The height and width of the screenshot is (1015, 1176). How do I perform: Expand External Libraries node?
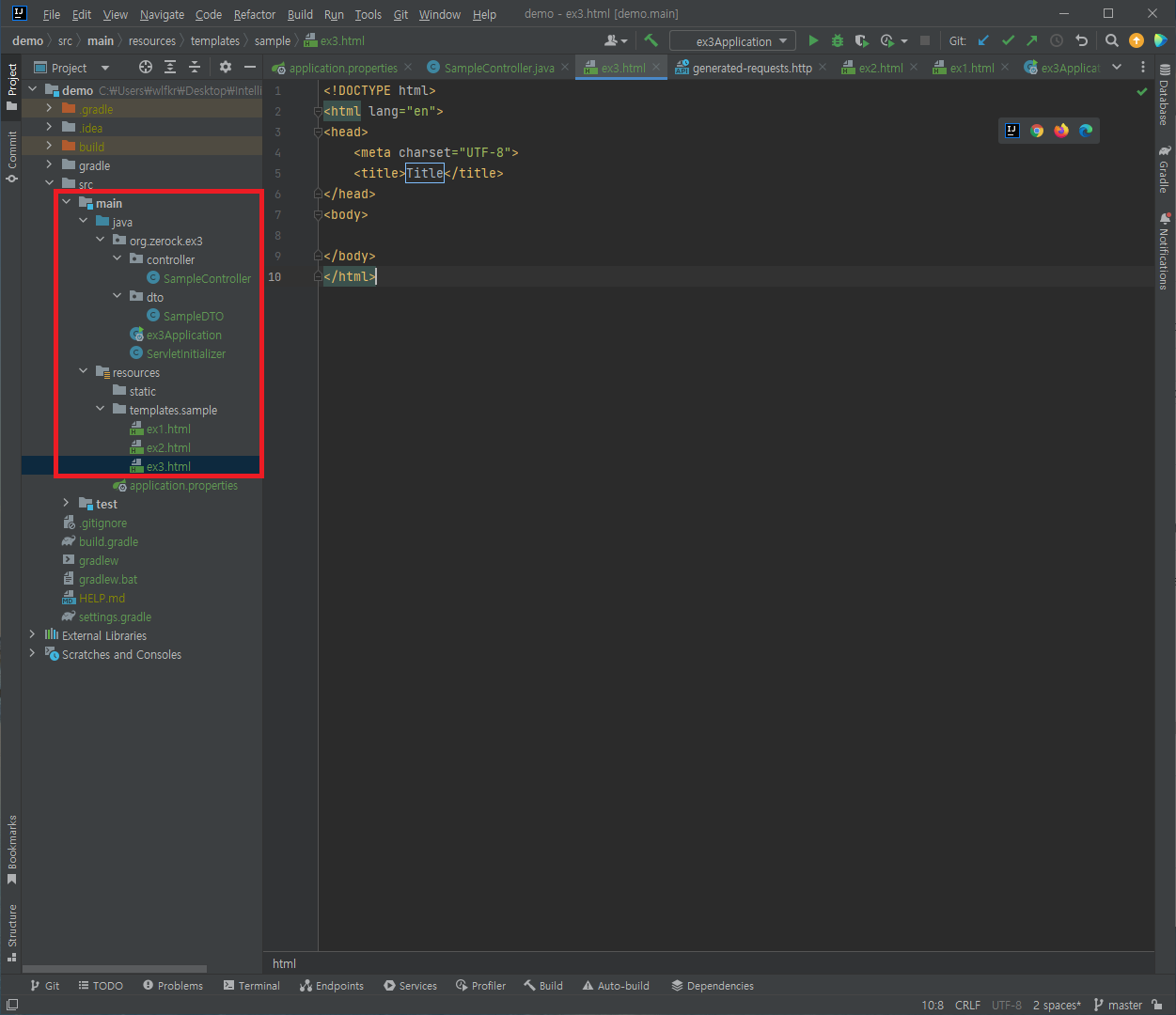click(32, 635)
